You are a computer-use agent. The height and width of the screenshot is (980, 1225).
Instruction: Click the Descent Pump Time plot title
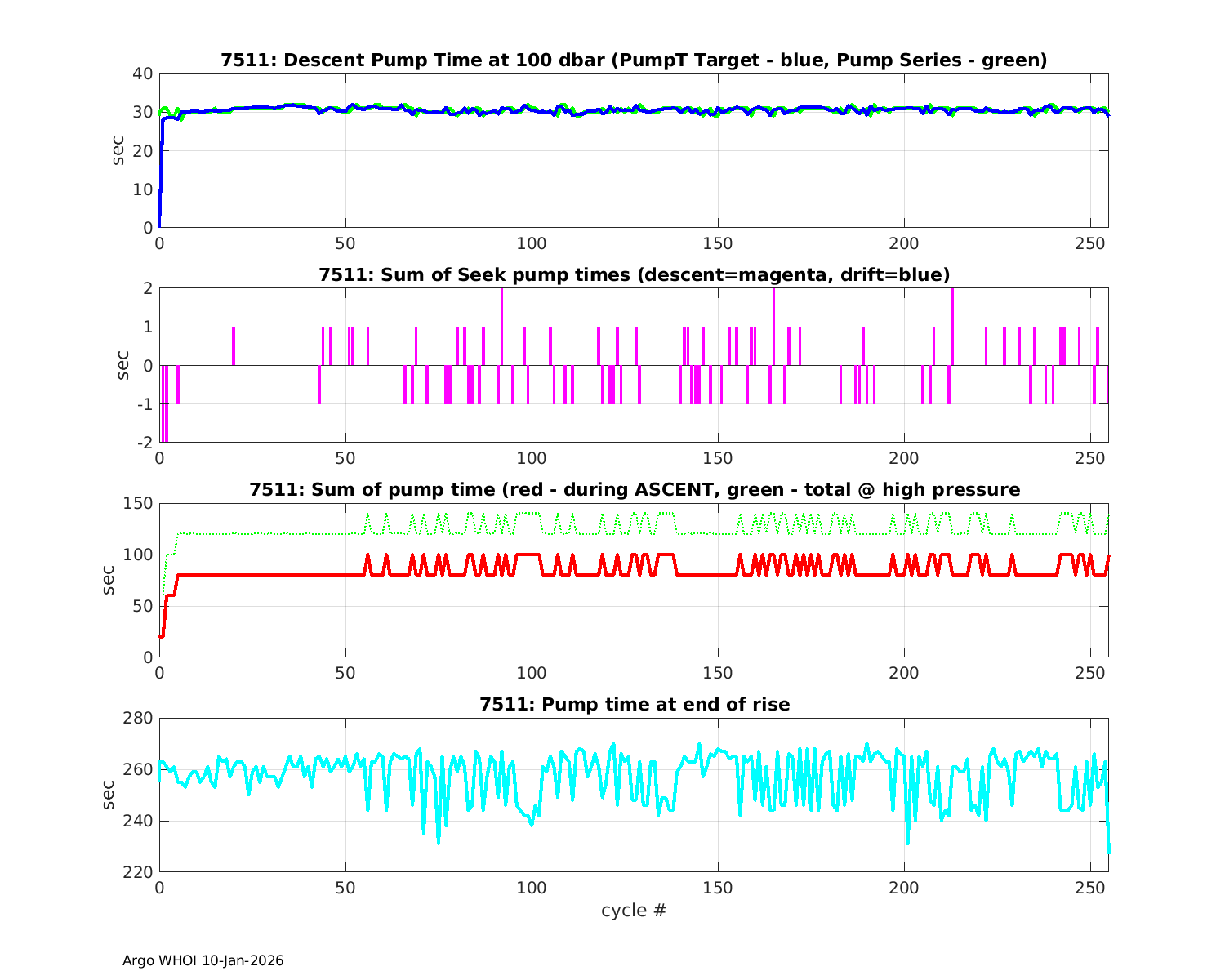pos(634,60)
